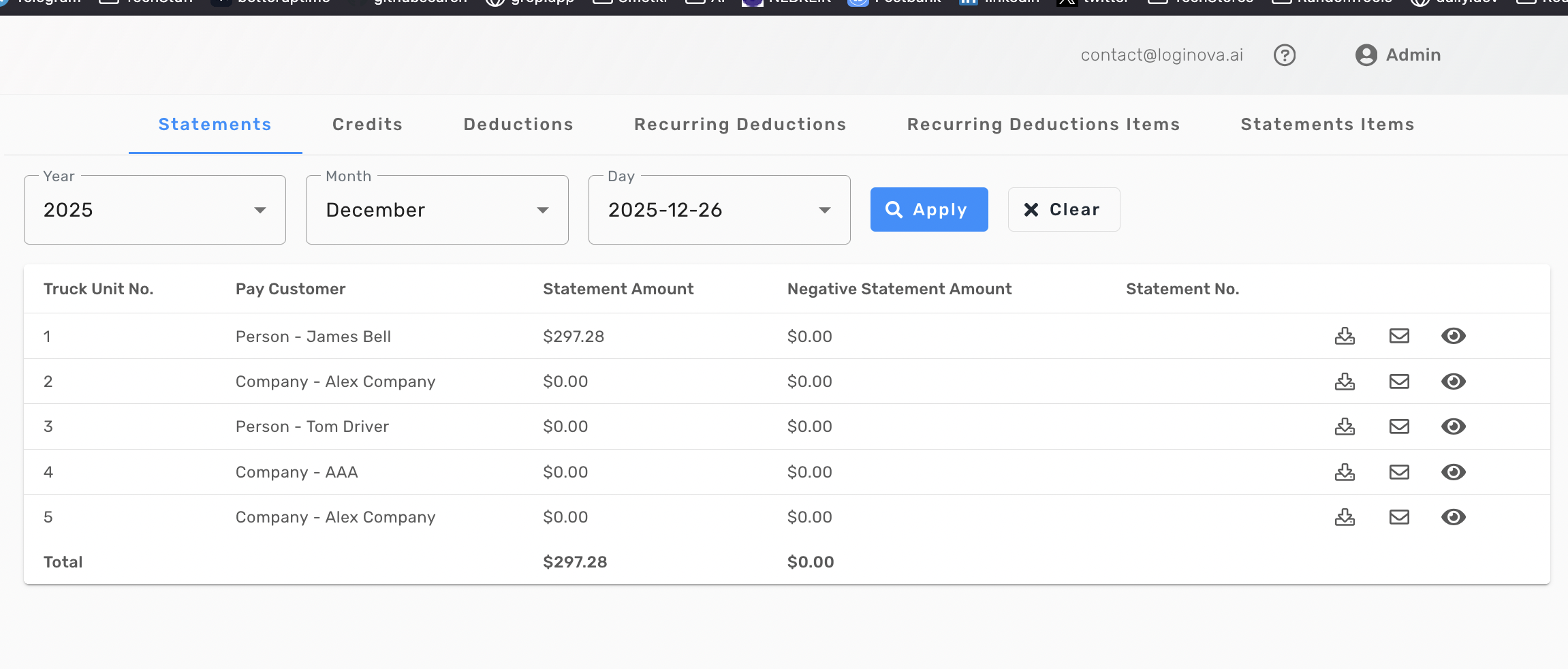Open the help icon in the header
Screen dimensions: 1568x669
pyautogui.click(x=1285, y=55)
